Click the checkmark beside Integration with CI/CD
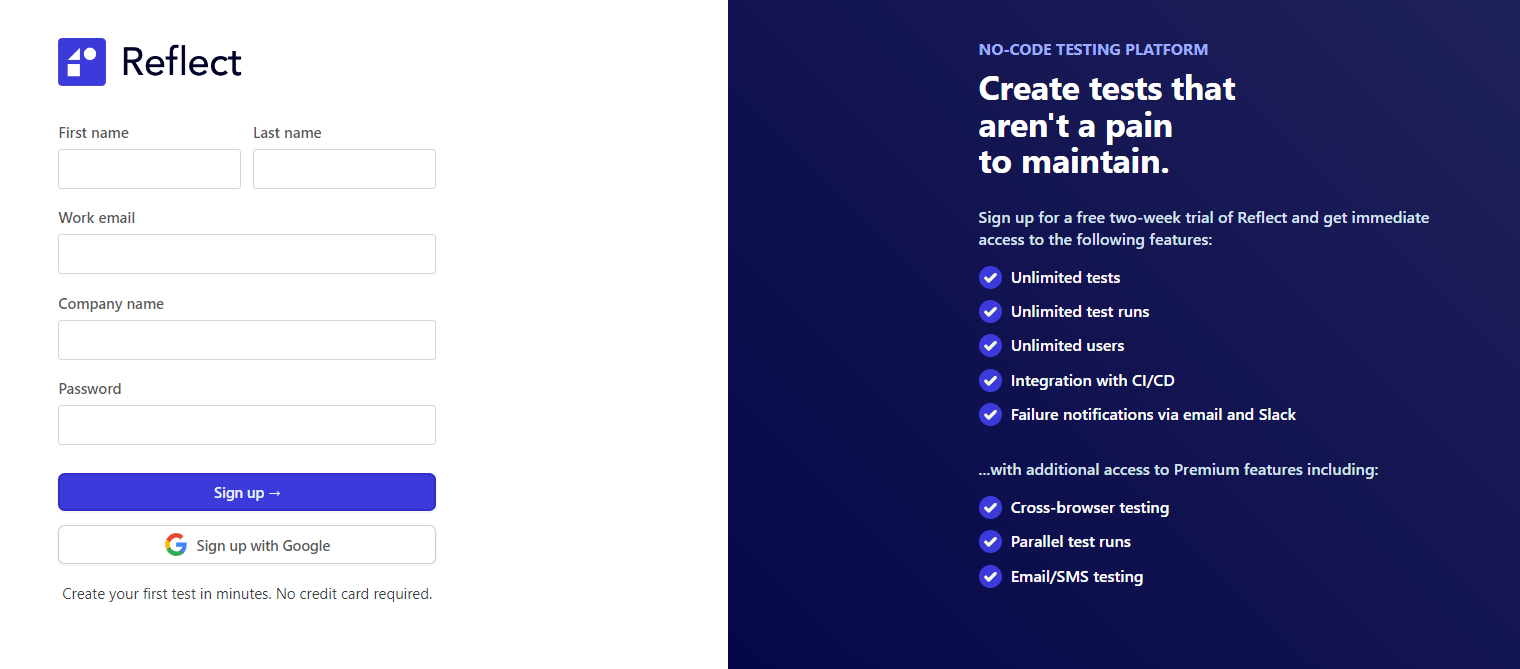Screen dimensions: 1520x669 [990, 380]
